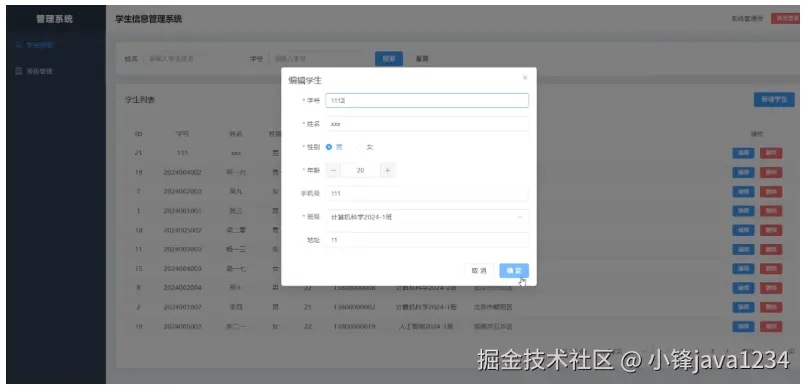Click the age value field showing 20

[x=360, y=170]
